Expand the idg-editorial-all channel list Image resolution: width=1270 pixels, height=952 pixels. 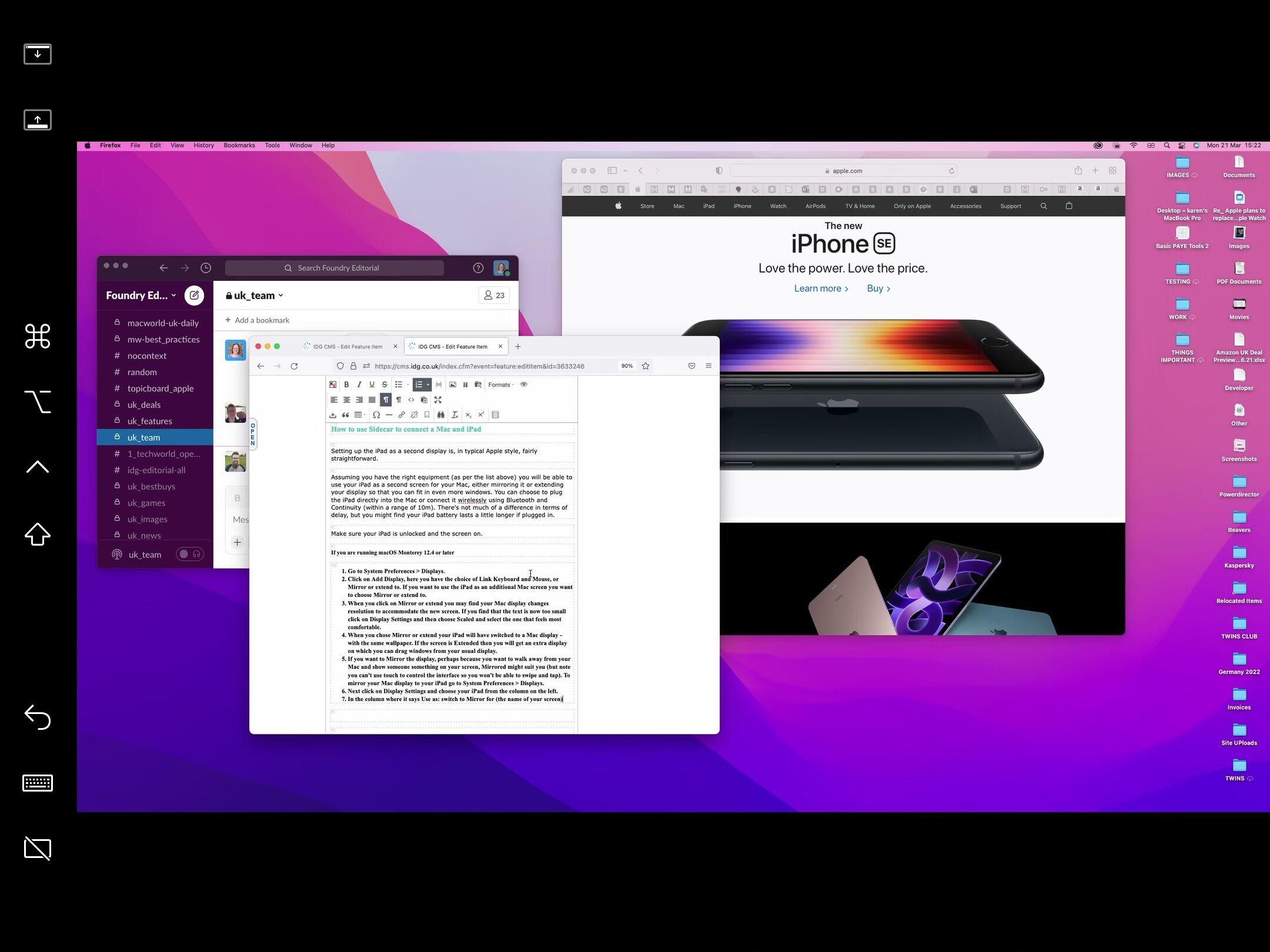(155, 469)
